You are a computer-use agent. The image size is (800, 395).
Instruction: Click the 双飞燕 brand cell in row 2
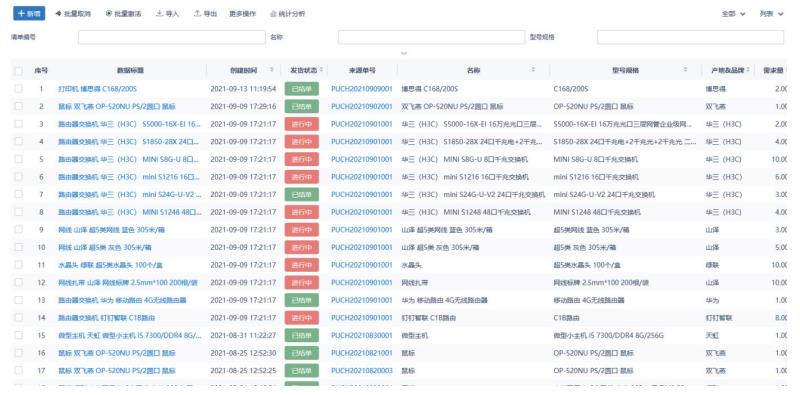pyautogui.click(x=716, y=106)
